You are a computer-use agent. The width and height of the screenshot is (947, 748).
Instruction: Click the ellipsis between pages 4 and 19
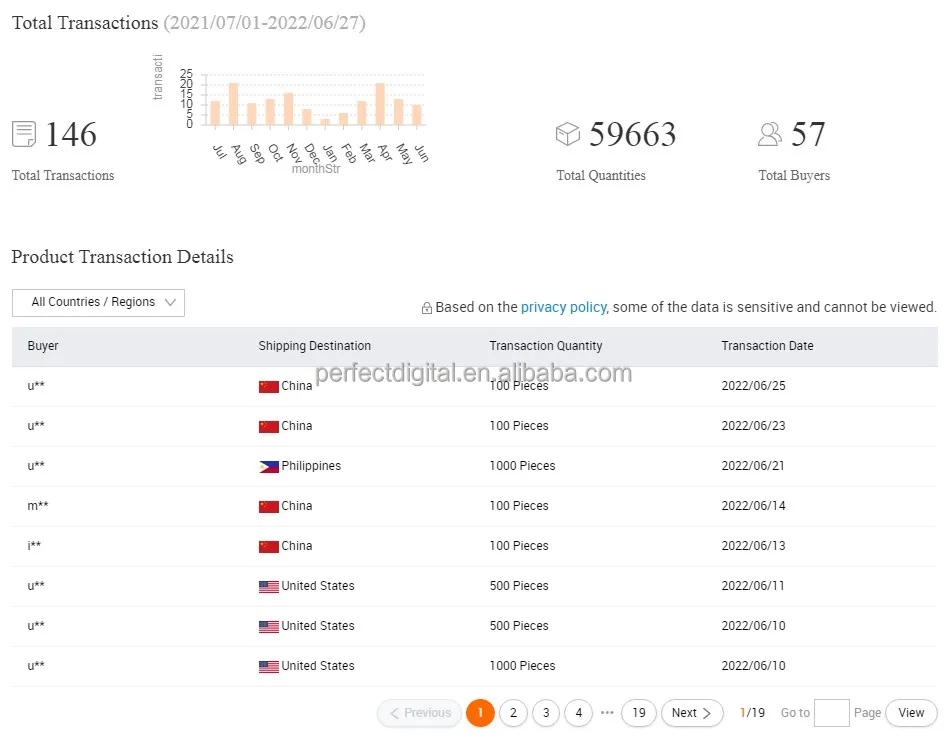607,713
